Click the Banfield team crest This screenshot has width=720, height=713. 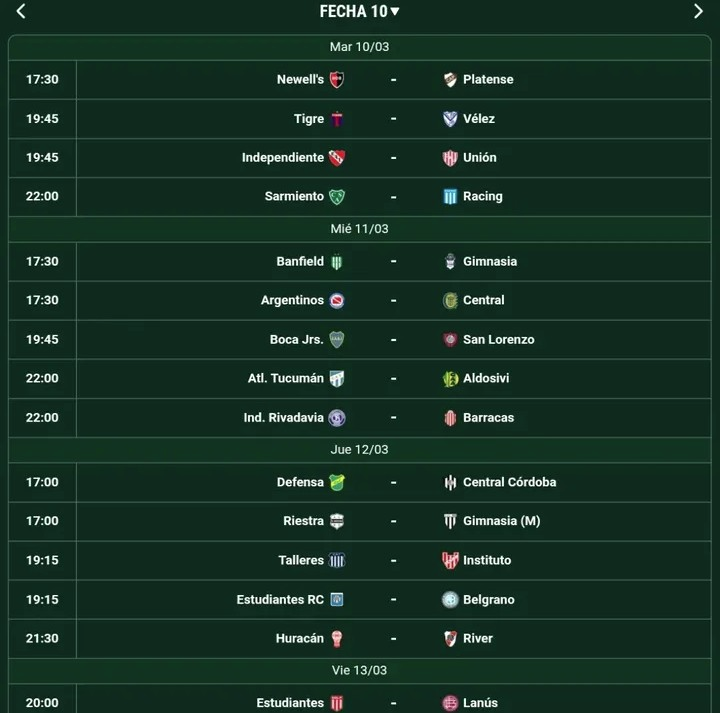tap(337, 262)
